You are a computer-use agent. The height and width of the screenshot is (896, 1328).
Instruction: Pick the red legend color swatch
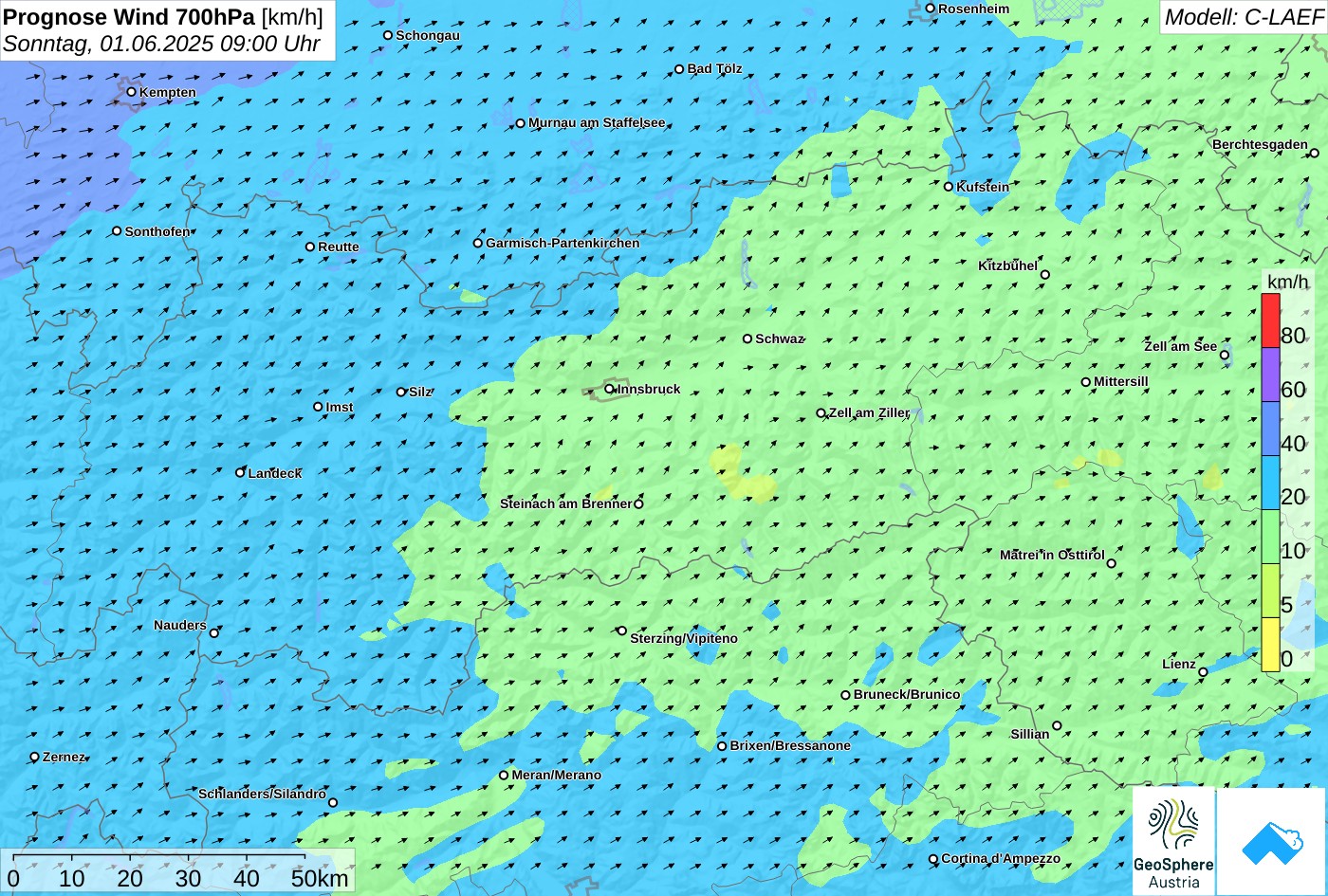[x=1270, y=320]
